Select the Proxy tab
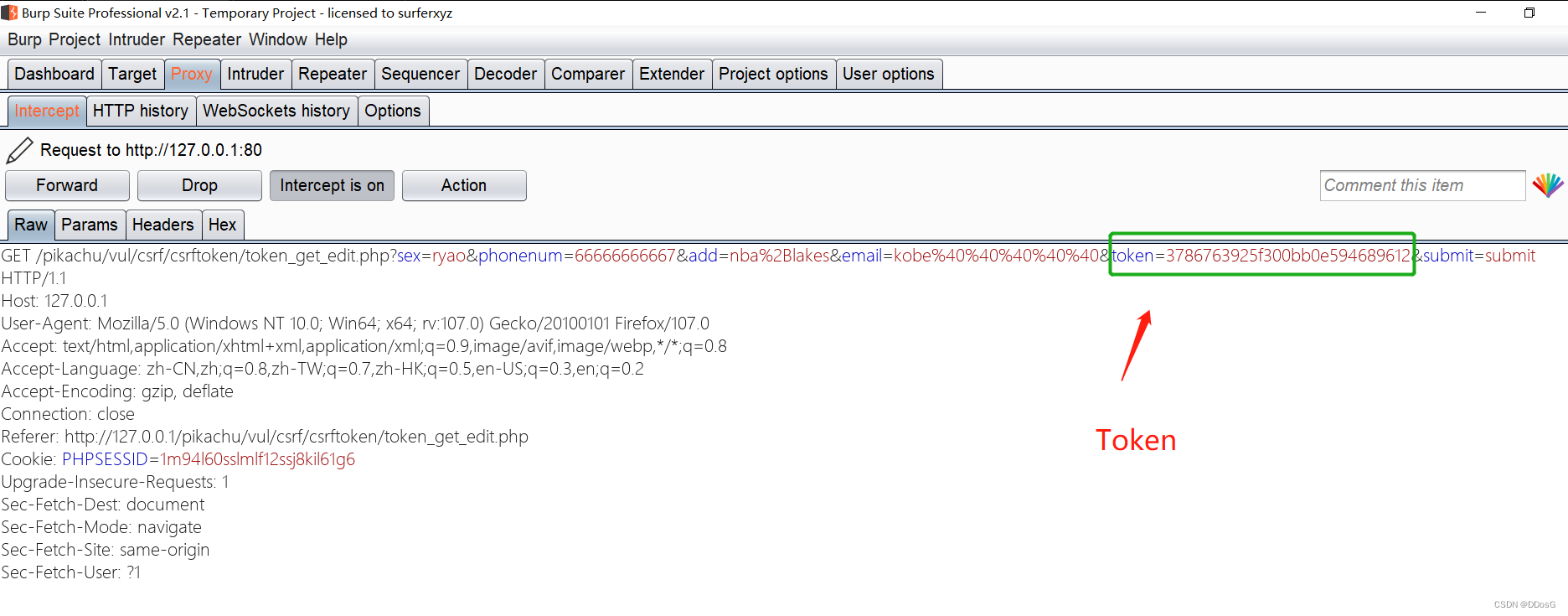1568x616 pixels. click(192, 74)
